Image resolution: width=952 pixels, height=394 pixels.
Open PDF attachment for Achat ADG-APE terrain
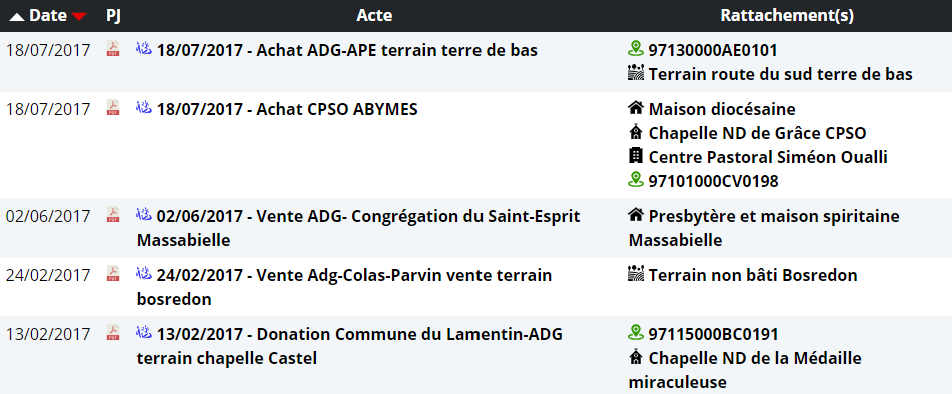point(113,49)
